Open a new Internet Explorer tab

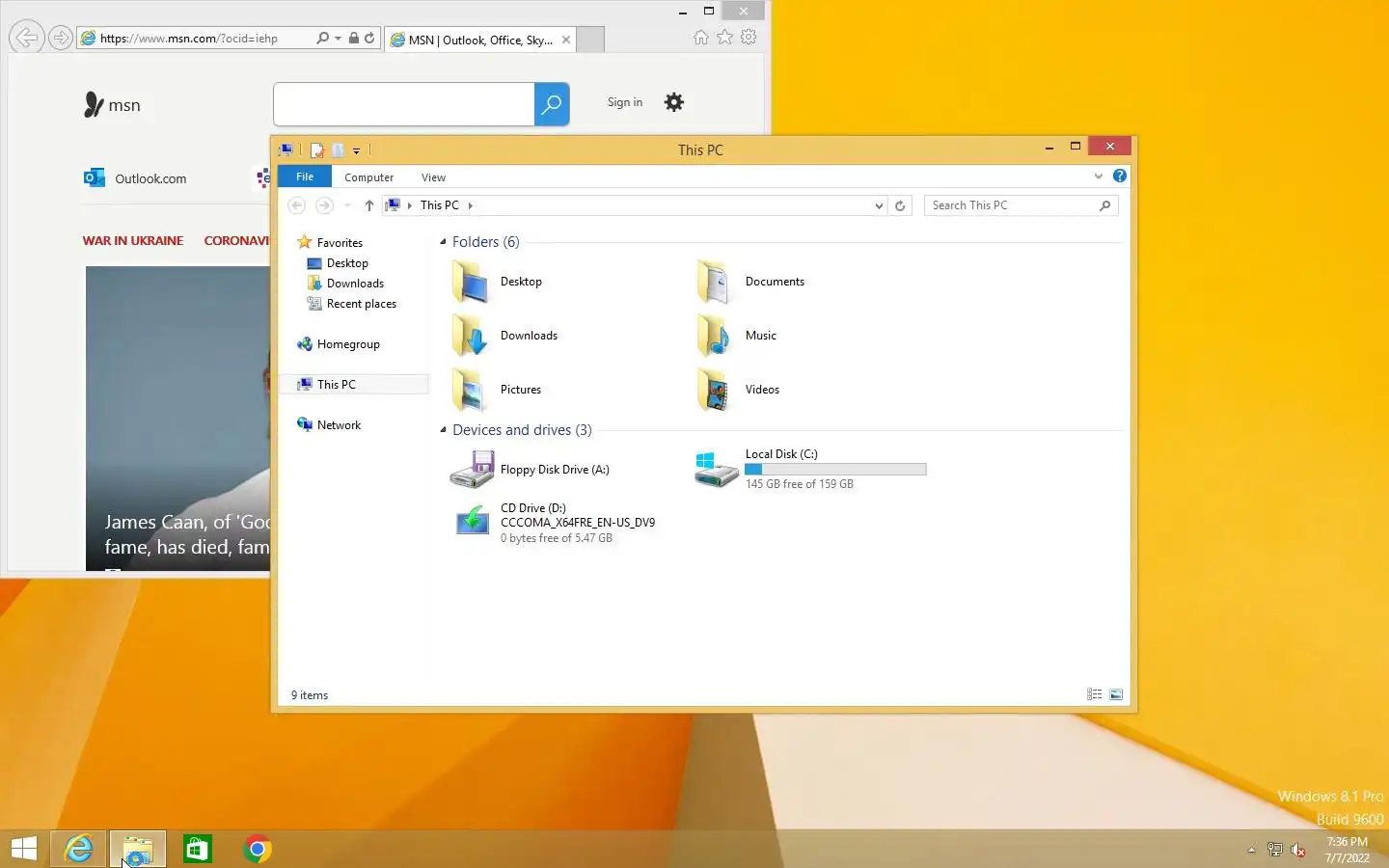click(590, 40)
